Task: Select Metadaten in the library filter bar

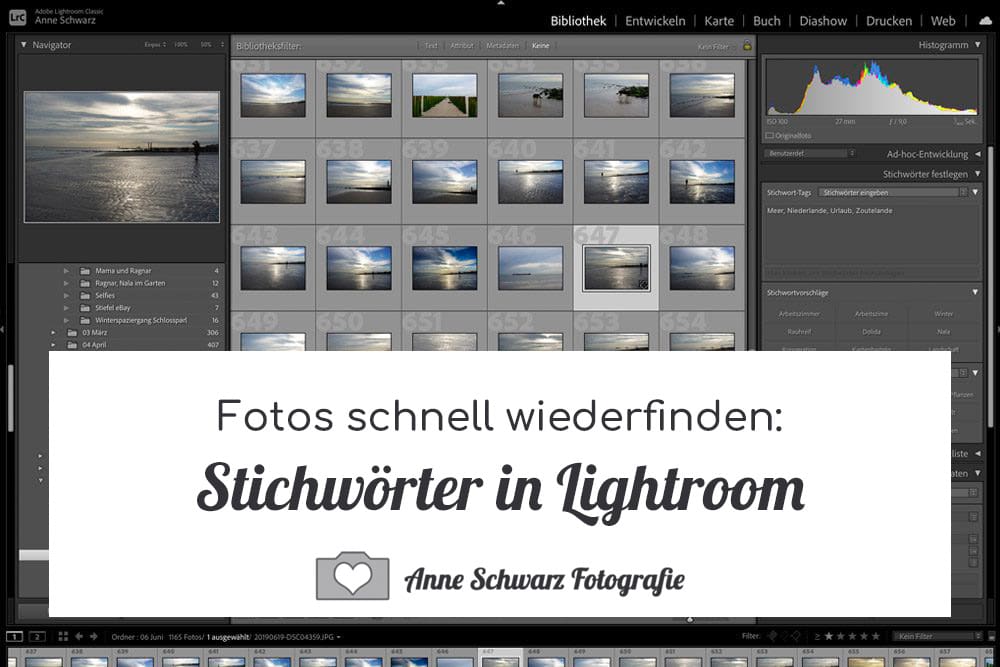Action: pyautogui.click(x=503, y=45)
